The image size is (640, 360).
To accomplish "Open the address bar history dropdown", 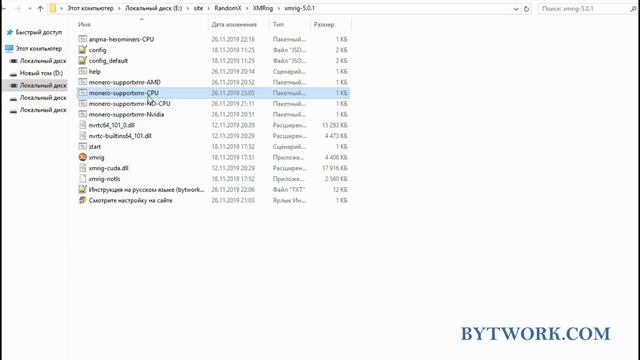I will (x=516, y=9).
